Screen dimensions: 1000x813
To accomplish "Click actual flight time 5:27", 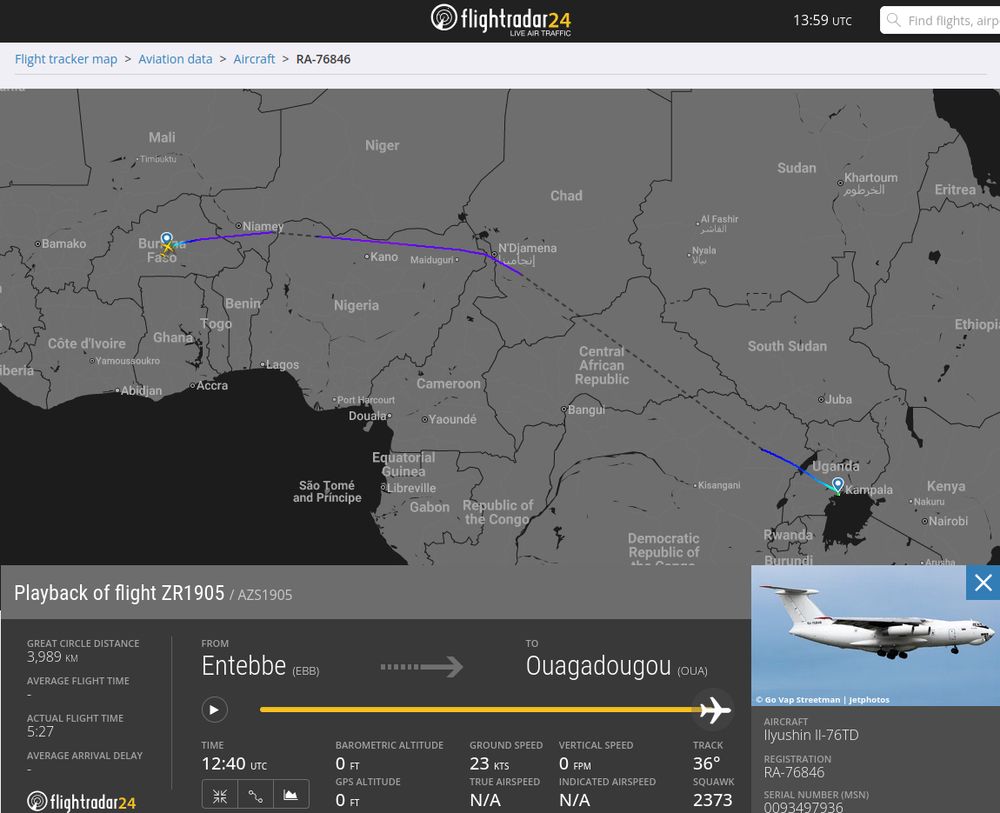I will tap(40, 732).
